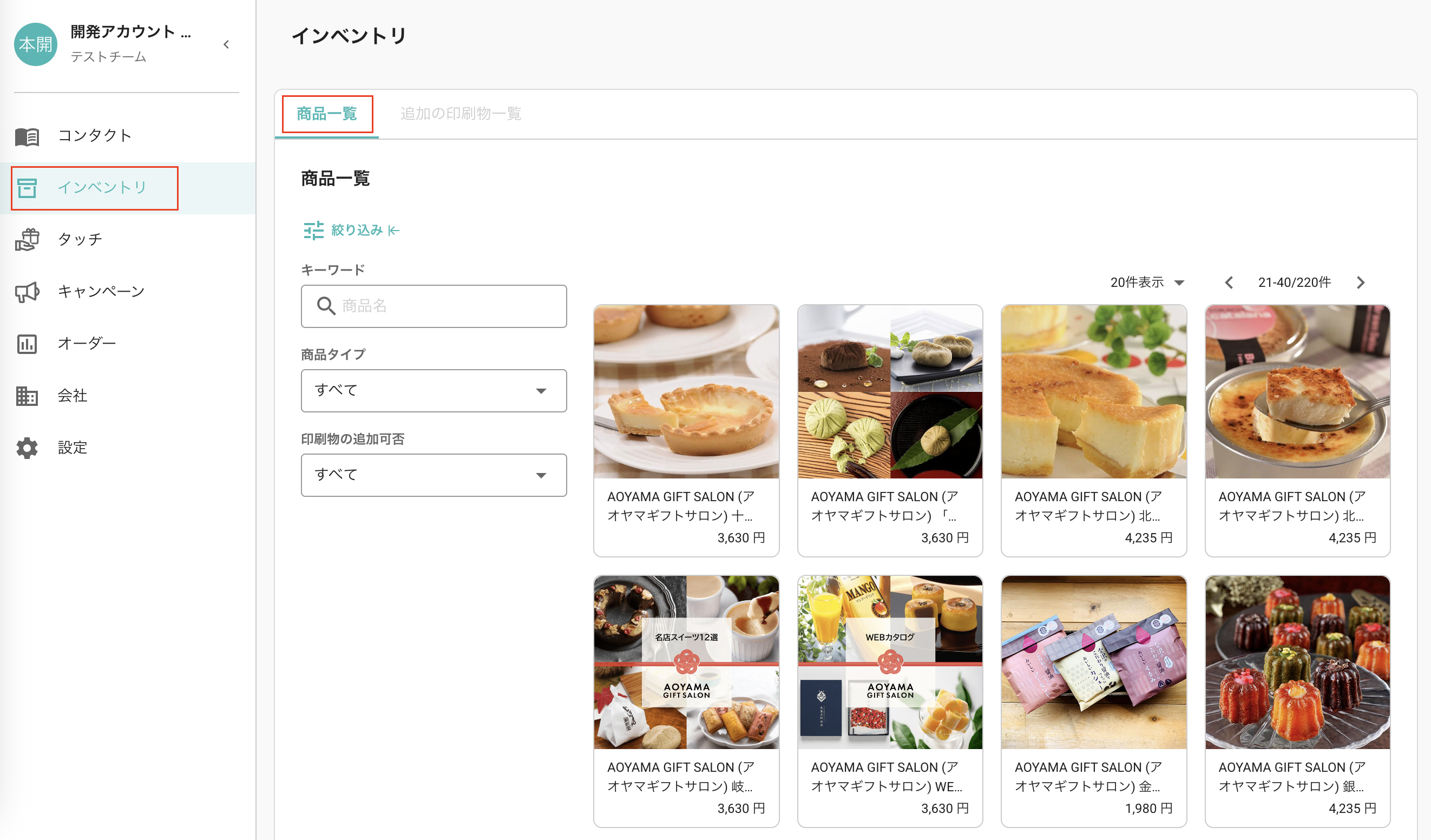Click the product name ending in 金...
The image size is (1431, 840).
[1088, 776]
